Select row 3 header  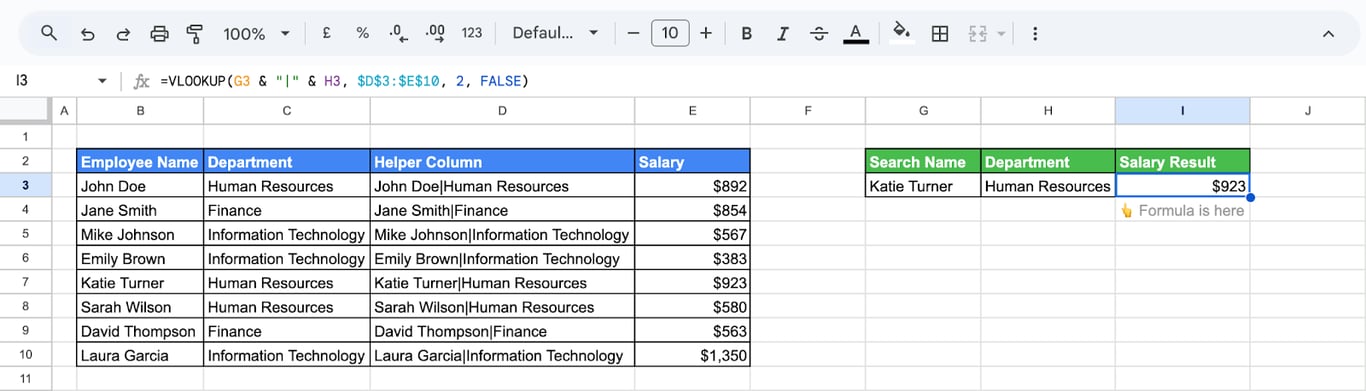[x=26, y=186]
